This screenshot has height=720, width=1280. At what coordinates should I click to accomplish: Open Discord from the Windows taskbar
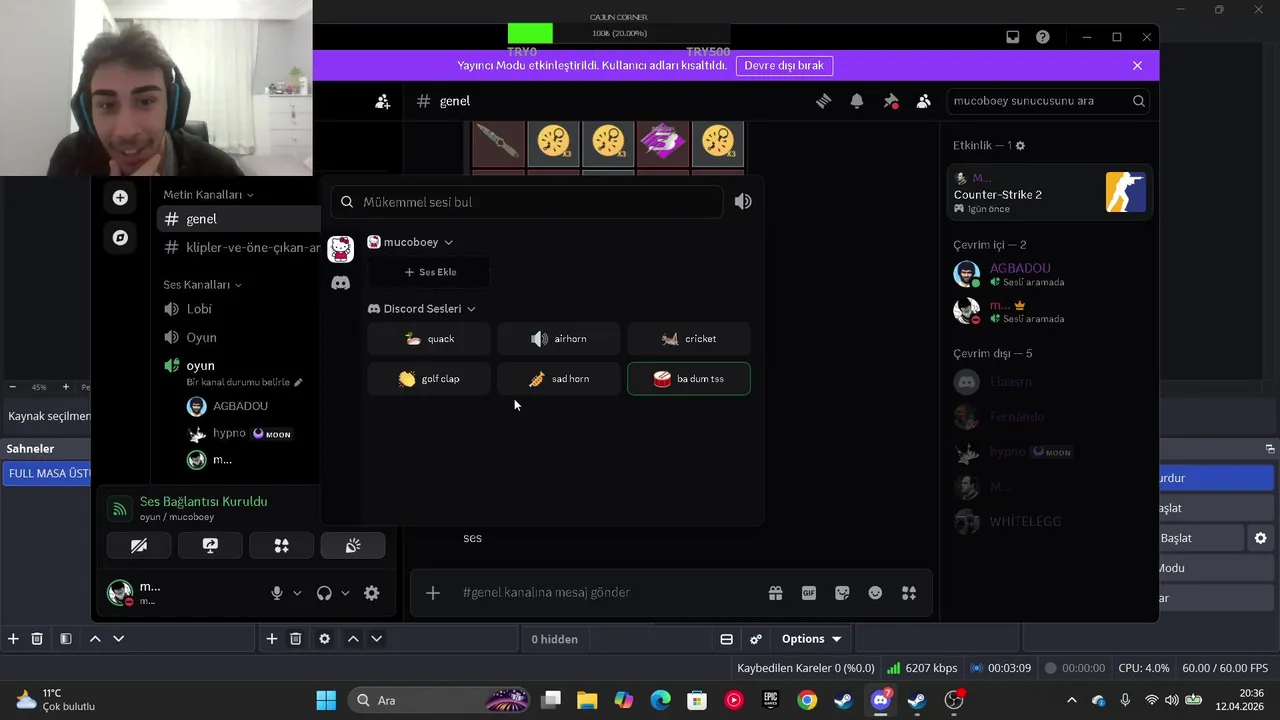coord(881,700)
